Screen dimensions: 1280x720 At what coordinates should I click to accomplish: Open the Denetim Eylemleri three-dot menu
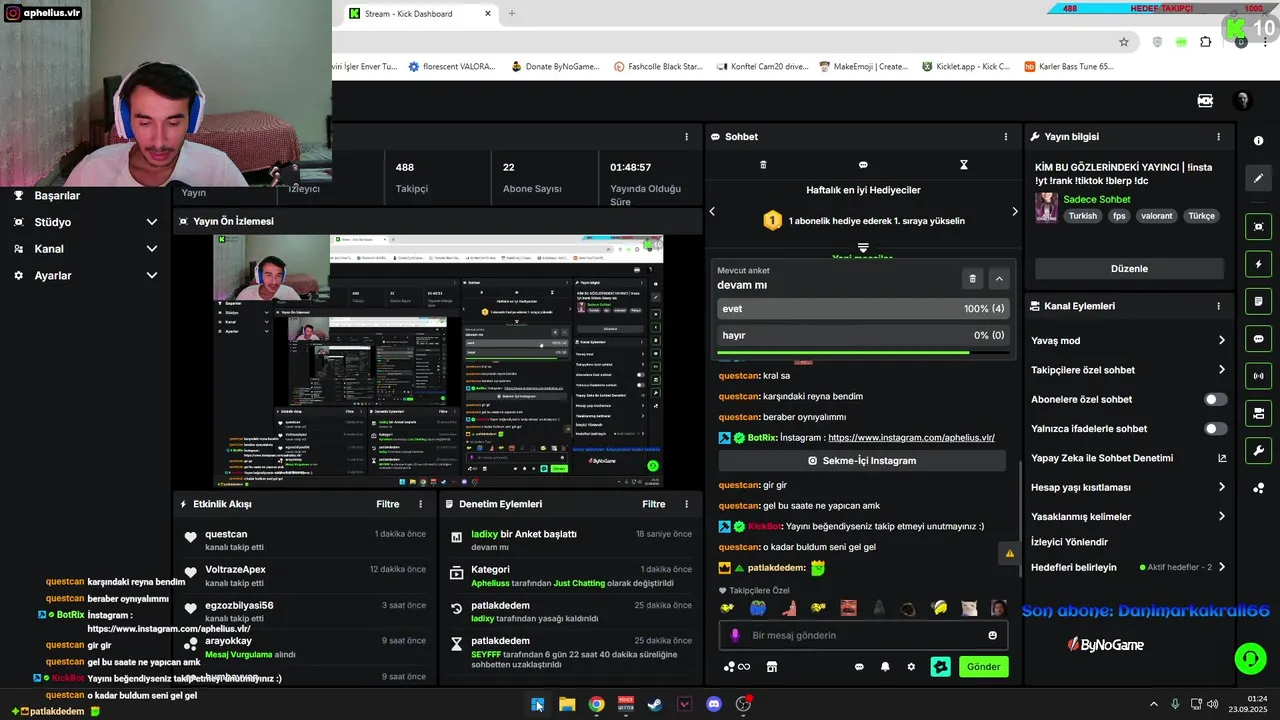tap(686, 504)
